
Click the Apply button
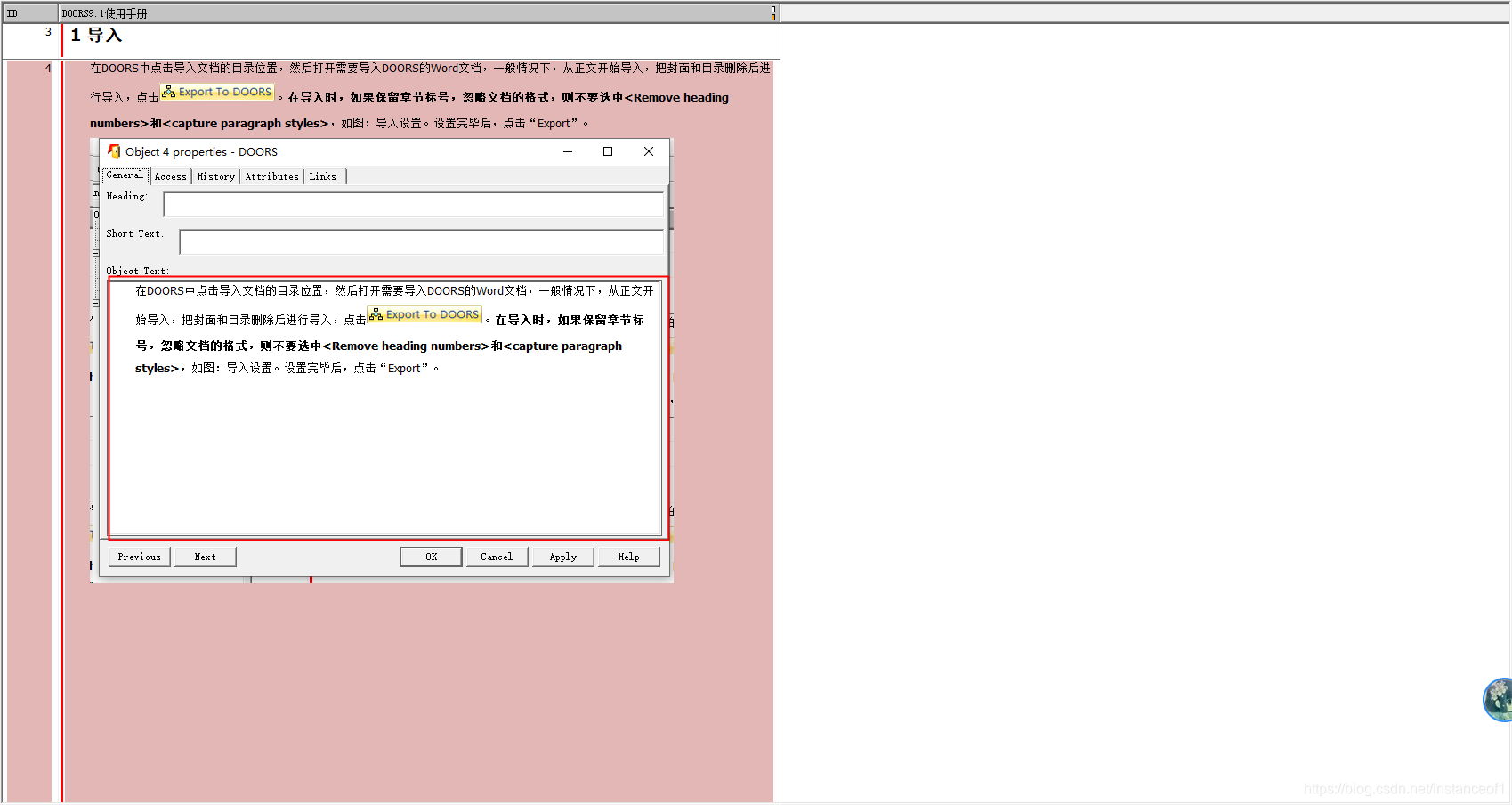click(x=563, y=557)
